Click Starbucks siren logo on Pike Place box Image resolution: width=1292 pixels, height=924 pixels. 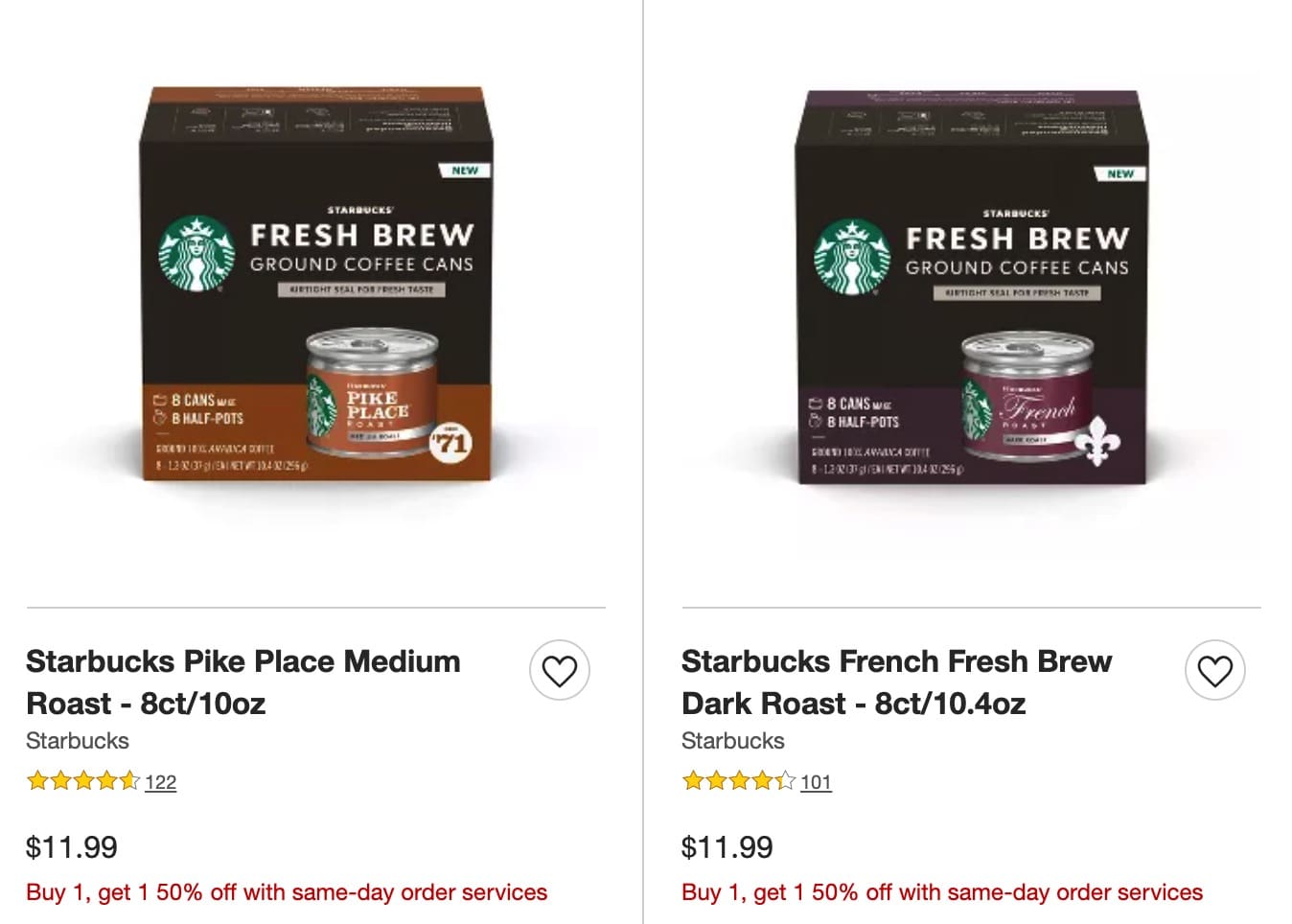(x=196, y=253)
